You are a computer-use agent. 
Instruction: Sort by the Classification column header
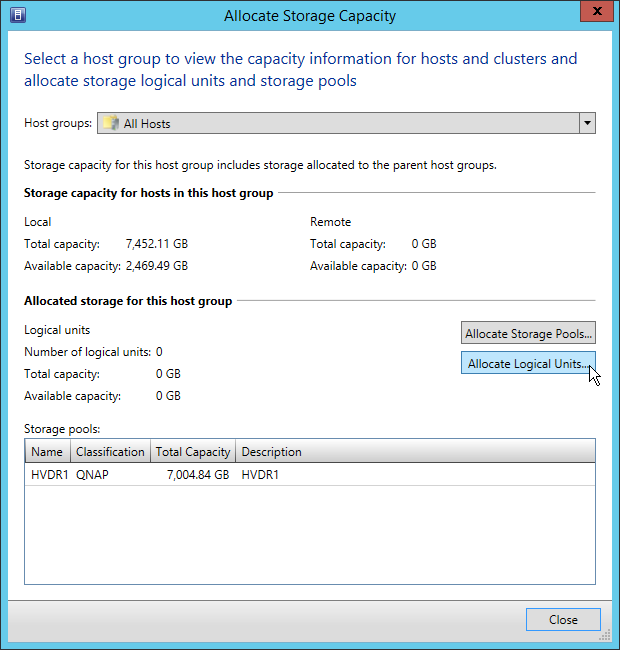(111, 452)
